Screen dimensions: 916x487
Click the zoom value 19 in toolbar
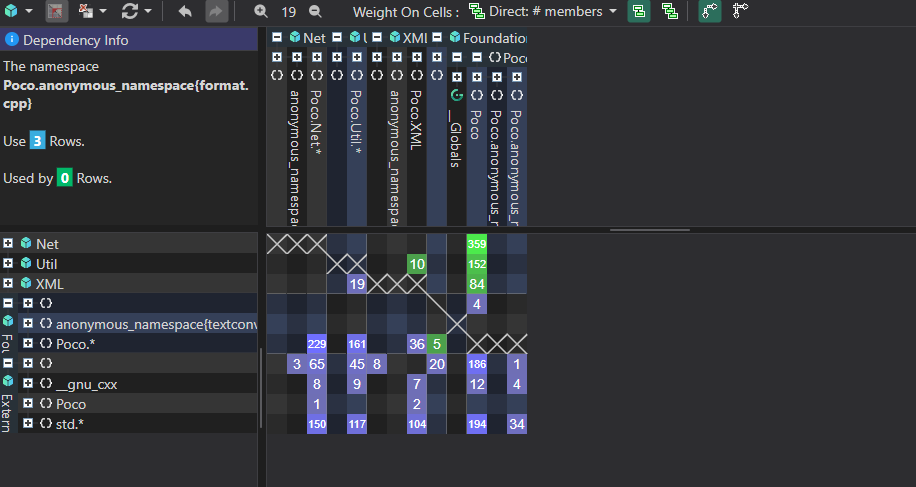click(x=289, y=12)
